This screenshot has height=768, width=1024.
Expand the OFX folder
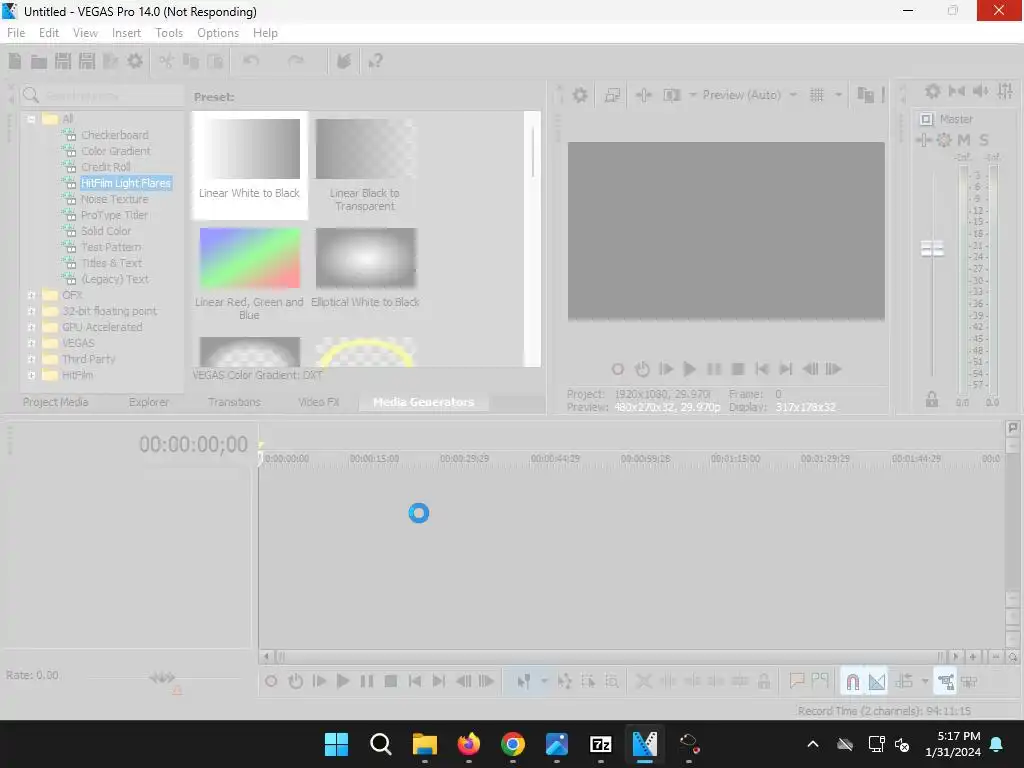click(x=31, y=295)
